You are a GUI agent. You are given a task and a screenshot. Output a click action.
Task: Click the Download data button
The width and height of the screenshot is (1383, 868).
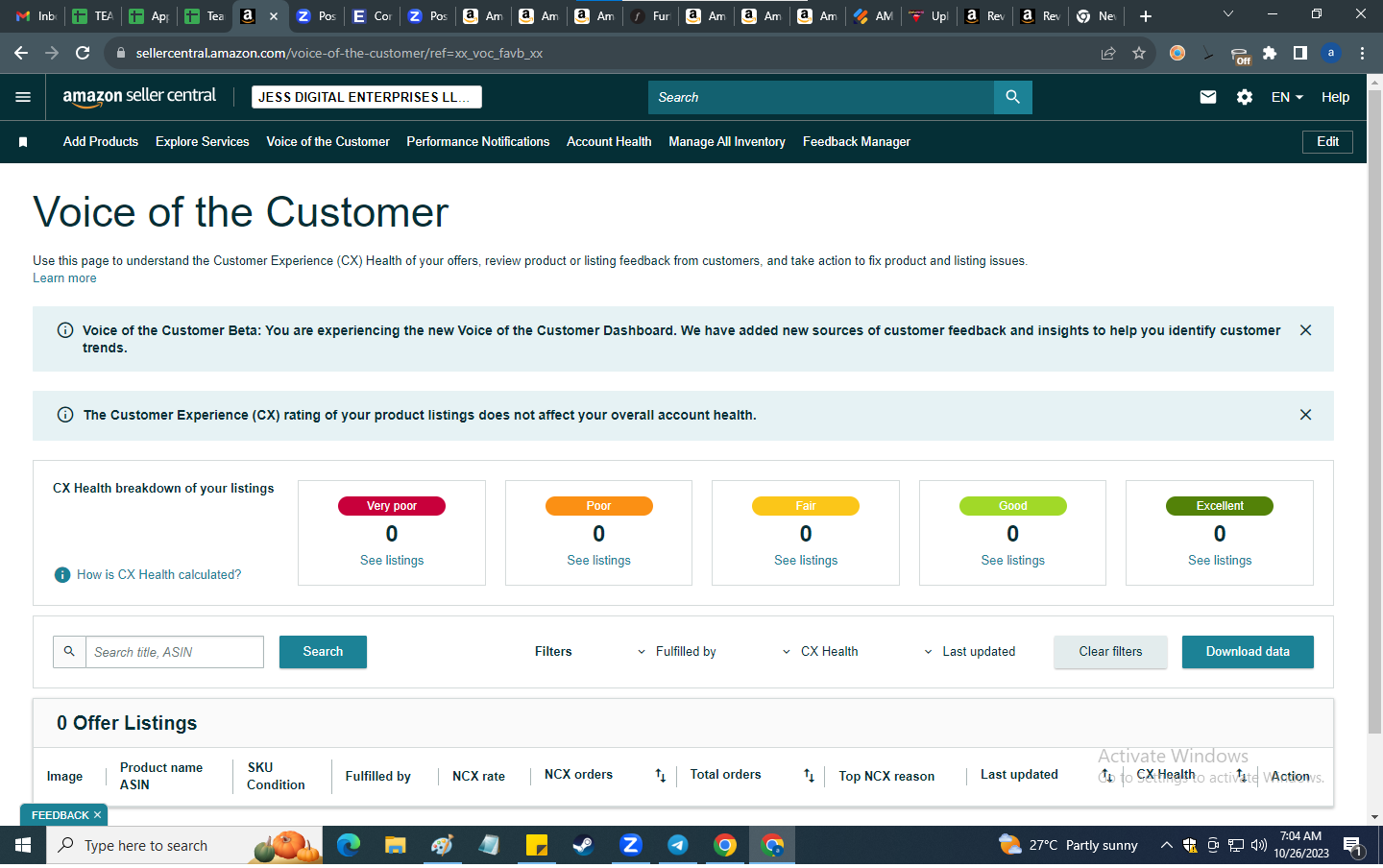1248,652
